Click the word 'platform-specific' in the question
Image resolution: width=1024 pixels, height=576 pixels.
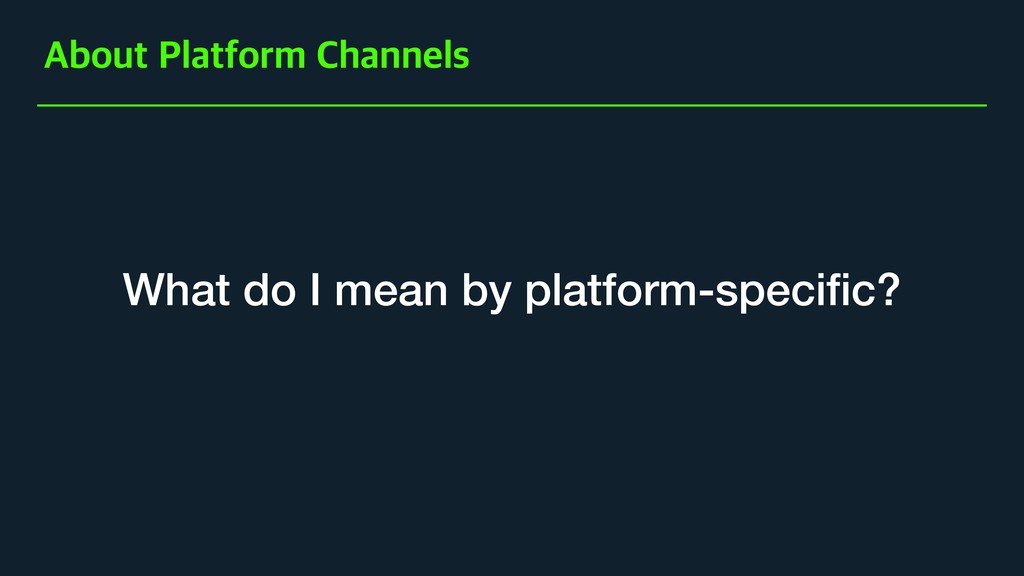coord(700,293)
